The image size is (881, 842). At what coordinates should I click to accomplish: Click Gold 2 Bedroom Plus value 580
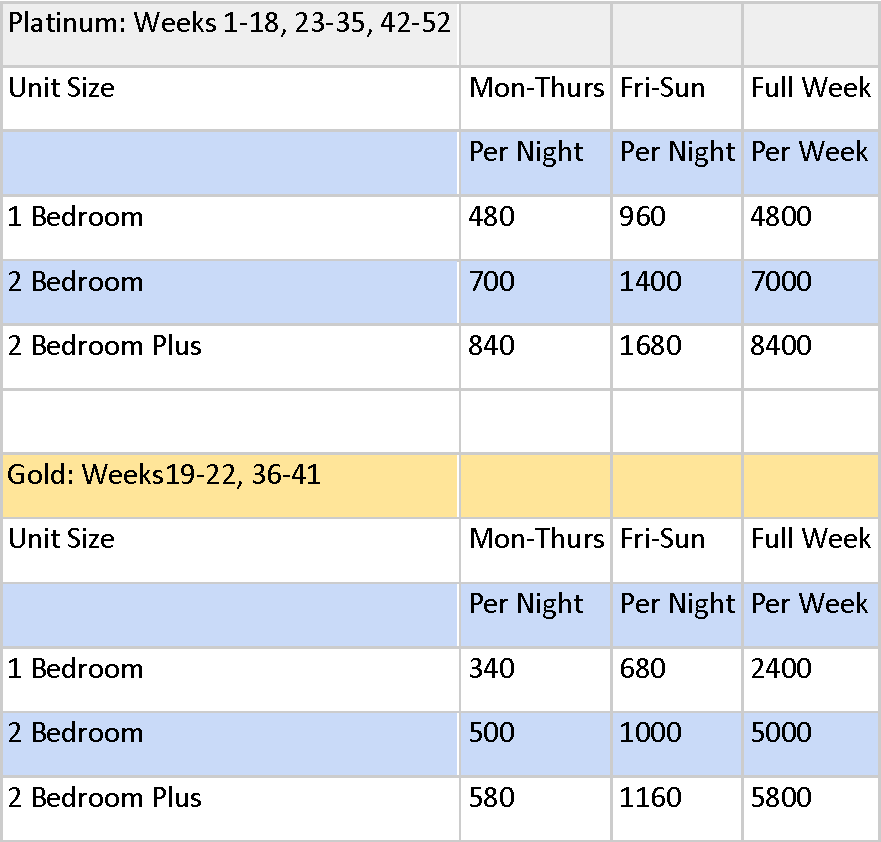(535, 809)
